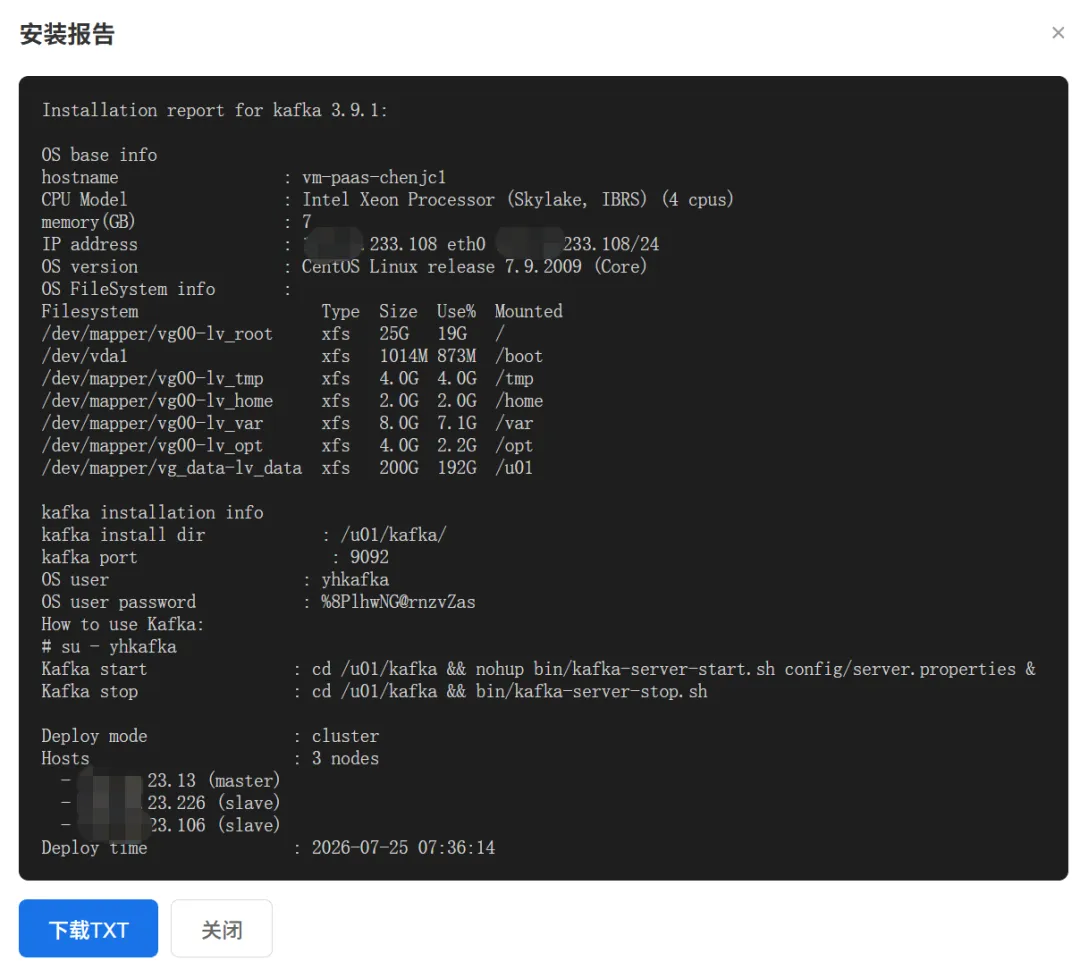Click the 'OS base info' heading
The width and height of the screenshot is (1080, 978).
pos(99,155)
